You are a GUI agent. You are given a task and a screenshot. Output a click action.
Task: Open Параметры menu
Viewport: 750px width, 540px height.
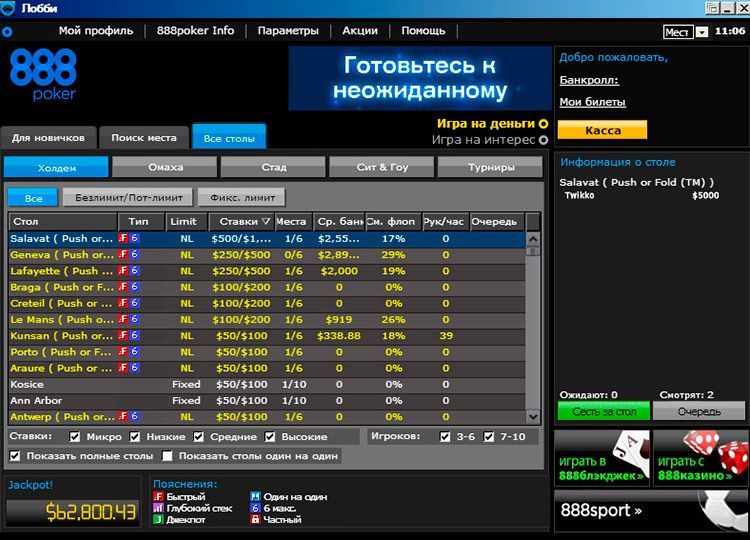tap(288, 31)
